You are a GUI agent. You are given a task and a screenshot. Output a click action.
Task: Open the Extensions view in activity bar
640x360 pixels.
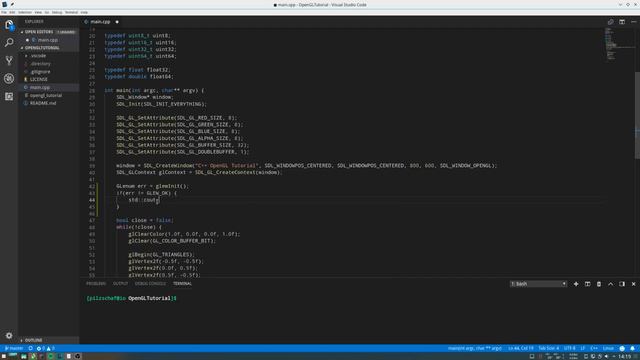coord(9,96)
